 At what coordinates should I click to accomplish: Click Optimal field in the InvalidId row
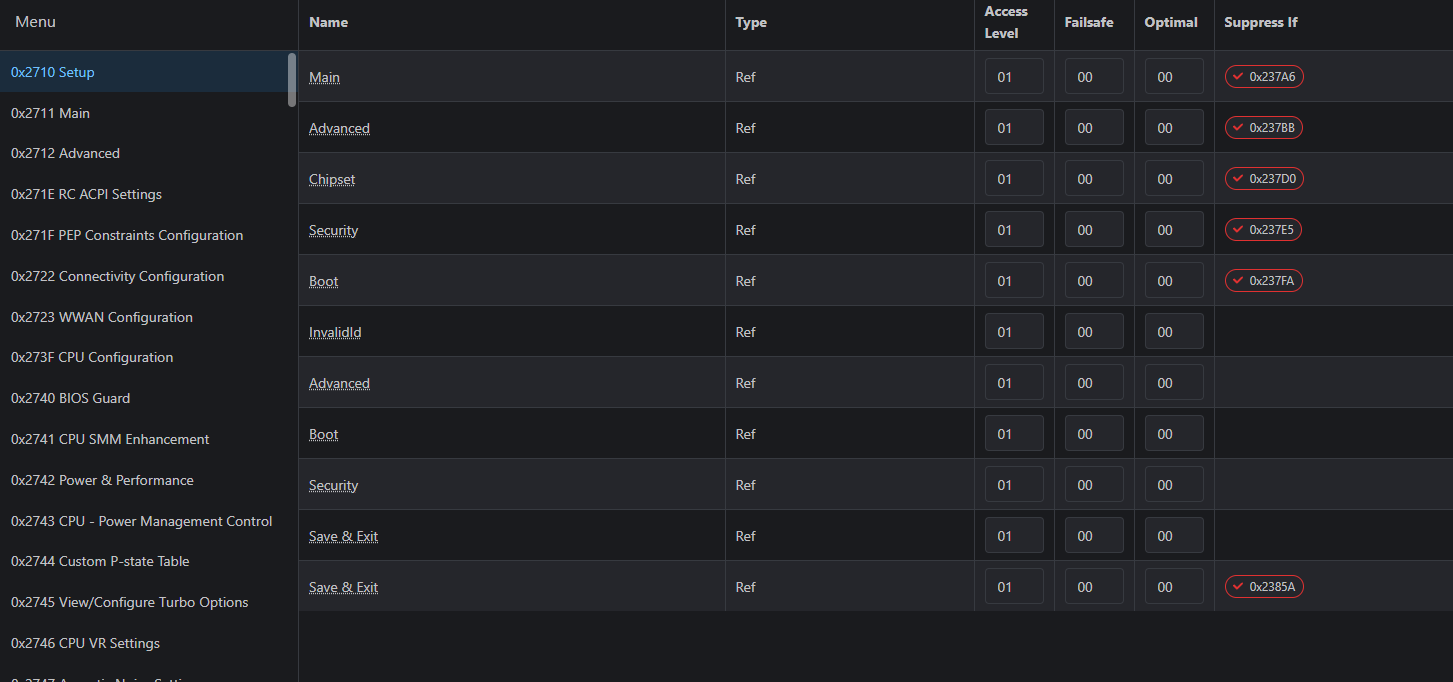point(1174,332)
